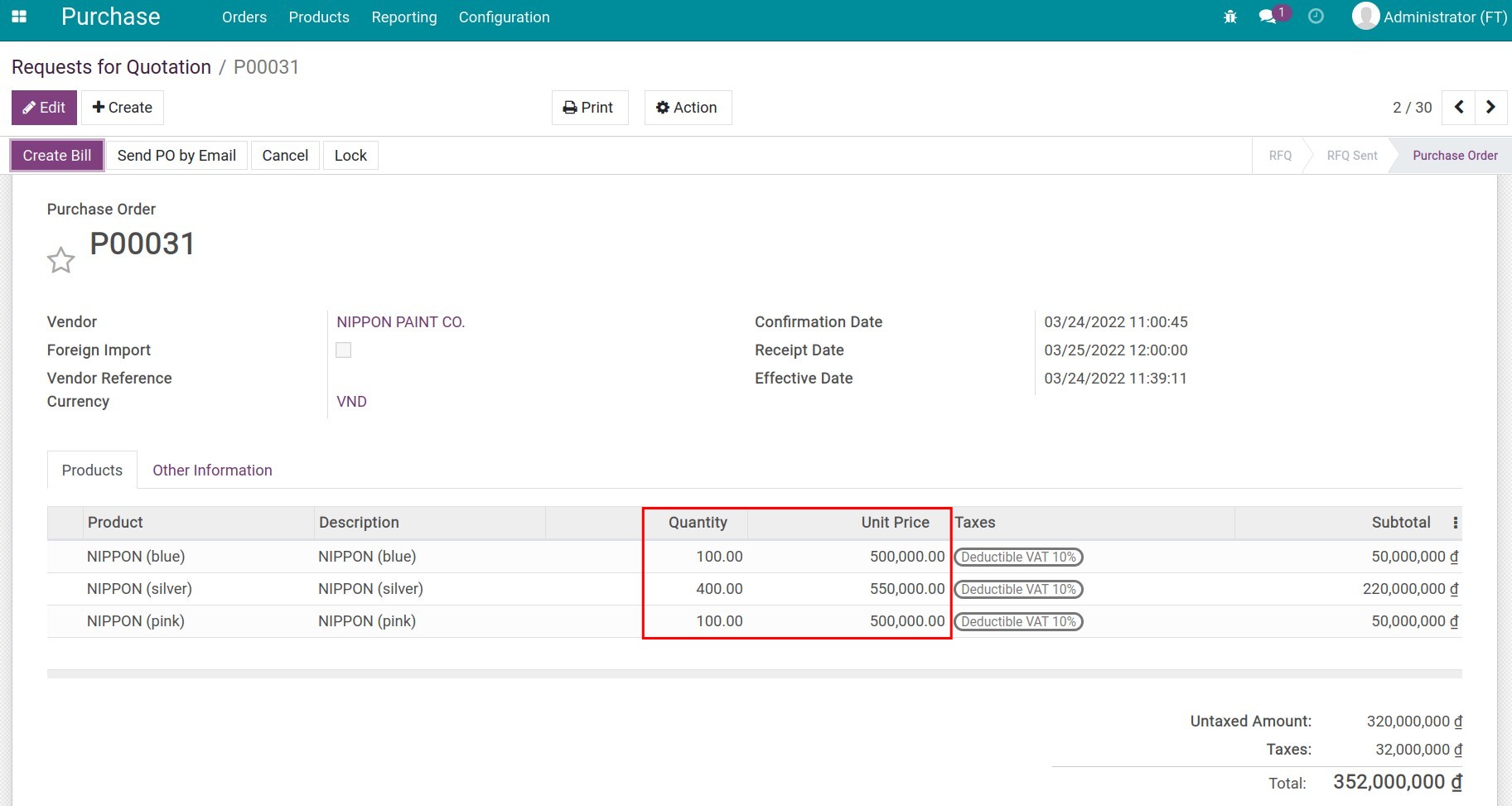Open the activities clock icon

click(1315, 16)
